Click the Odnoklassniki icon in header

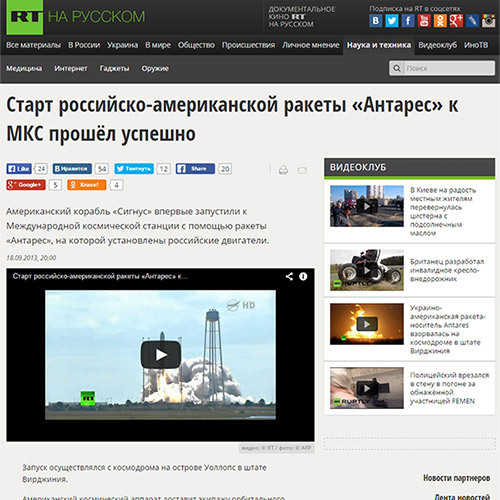click(x=440, y=21)
